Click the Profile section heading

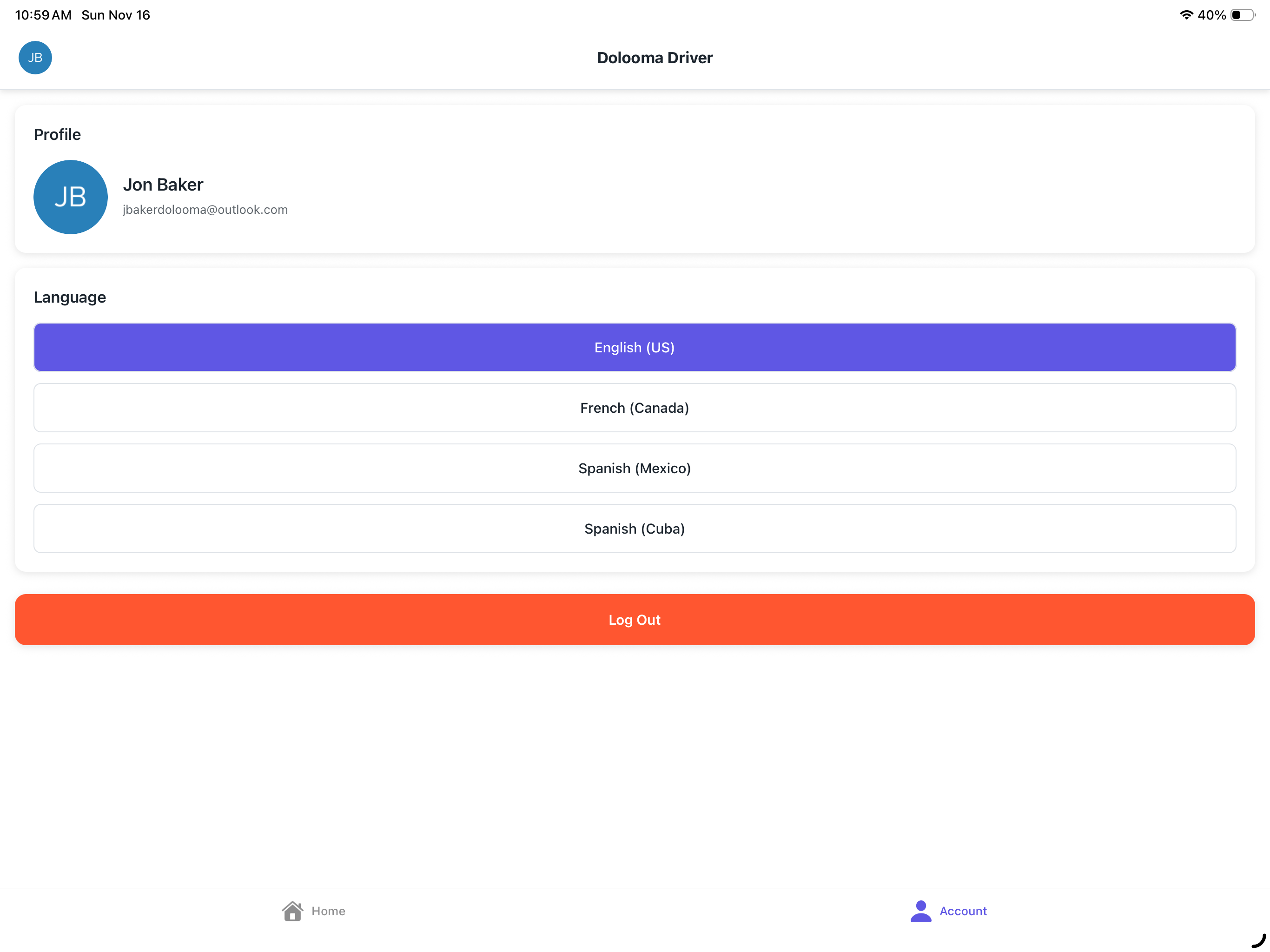(58, 134)
